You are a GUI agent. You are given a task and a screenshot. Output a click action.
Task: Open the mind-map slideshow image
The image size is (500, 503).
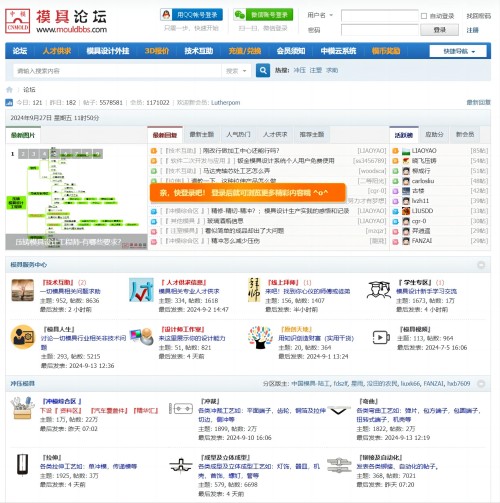pyautogui.click(x=76, y=197)
